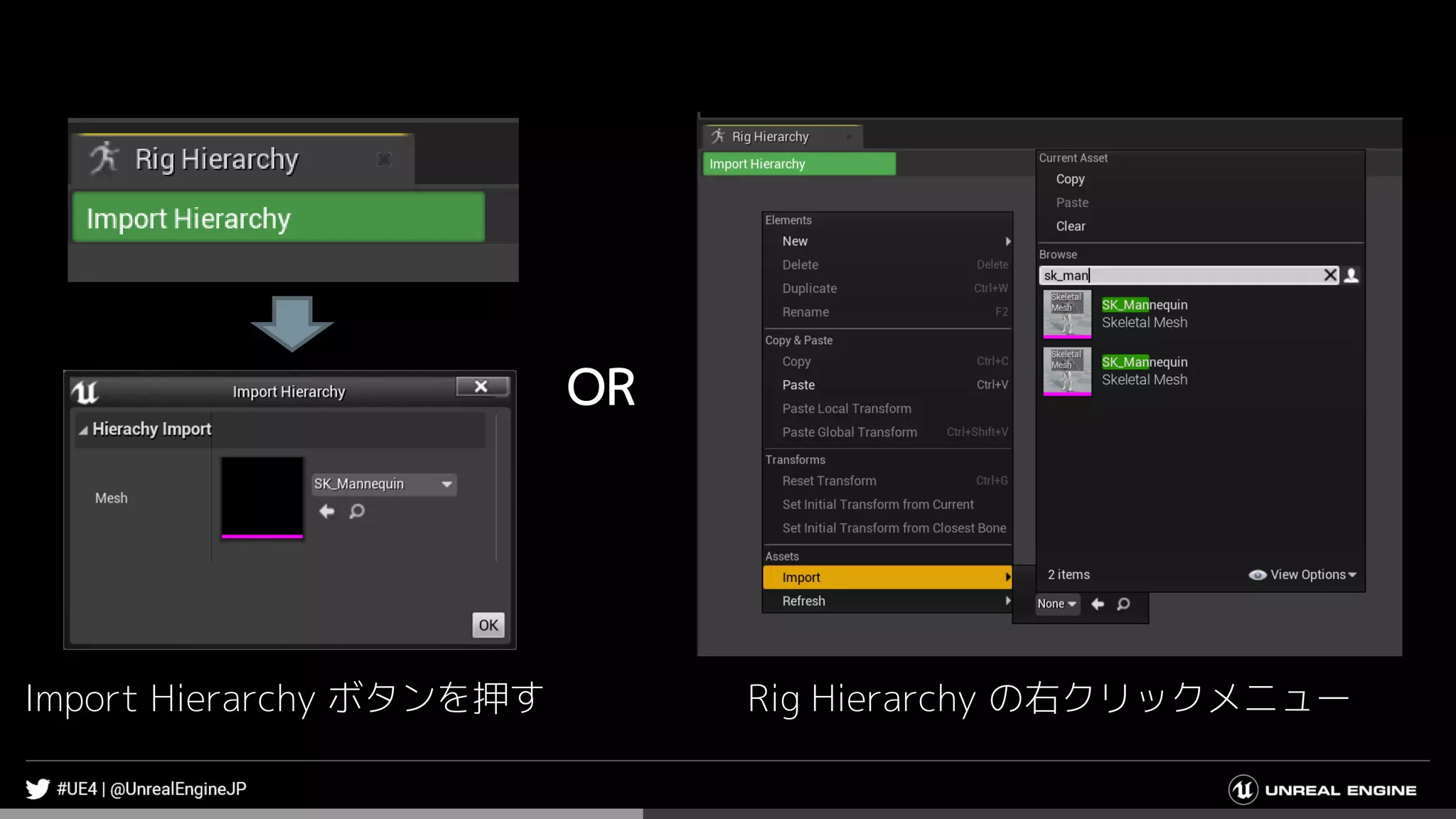1456x819 pixels.
Task: Click the user filter icon next to search
Action: pyautogui.click(x=1351, y=275)
